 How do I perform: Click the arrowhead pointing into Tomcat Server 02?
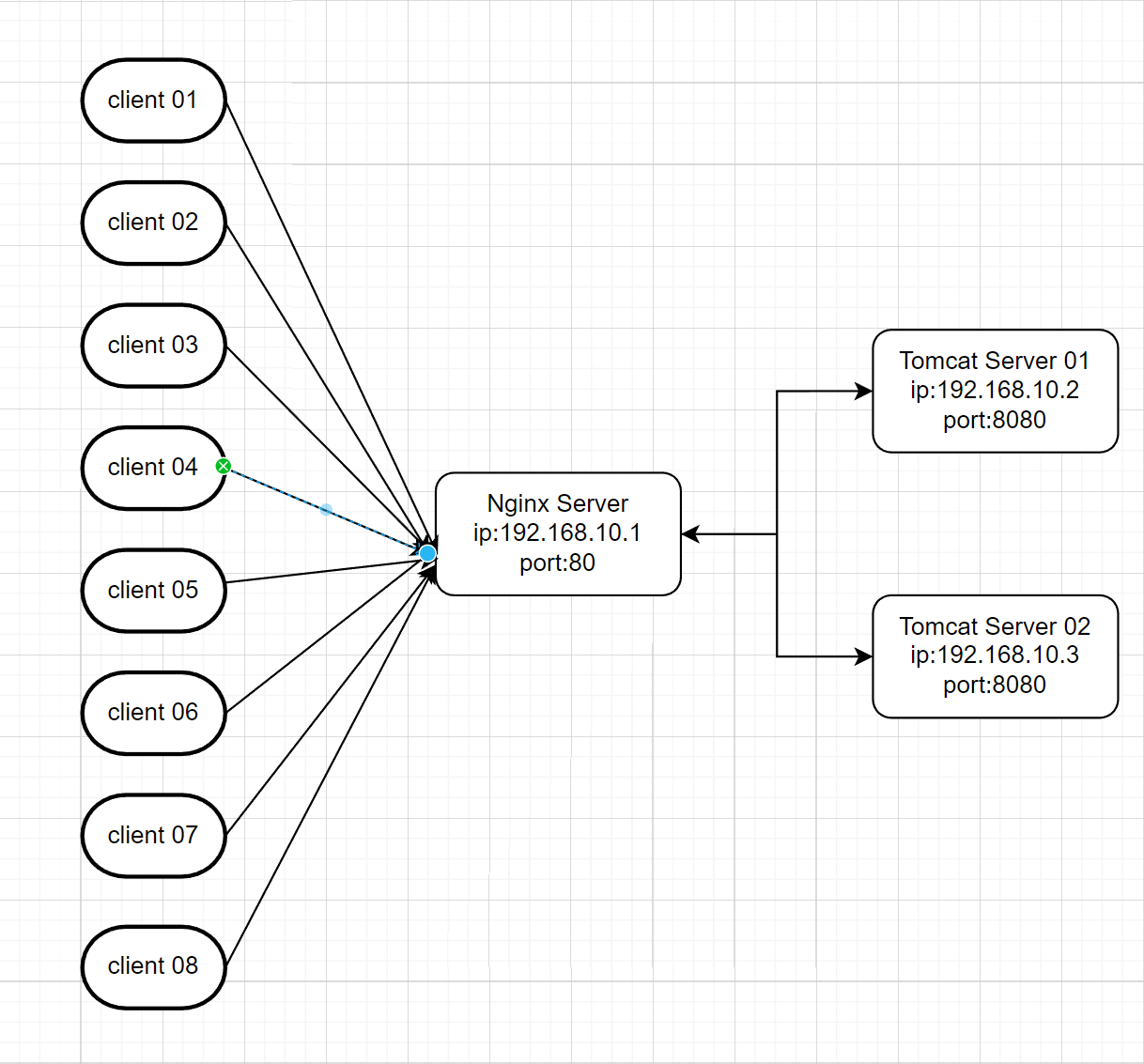(x=863, y=656)
